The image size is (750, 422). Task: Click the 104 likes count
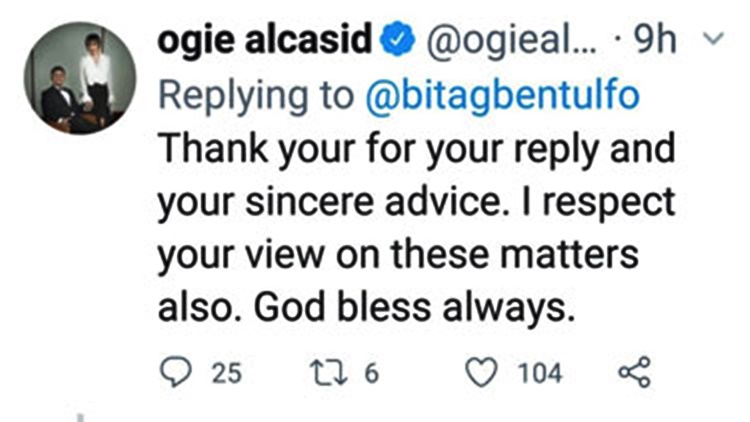point(539,374)
